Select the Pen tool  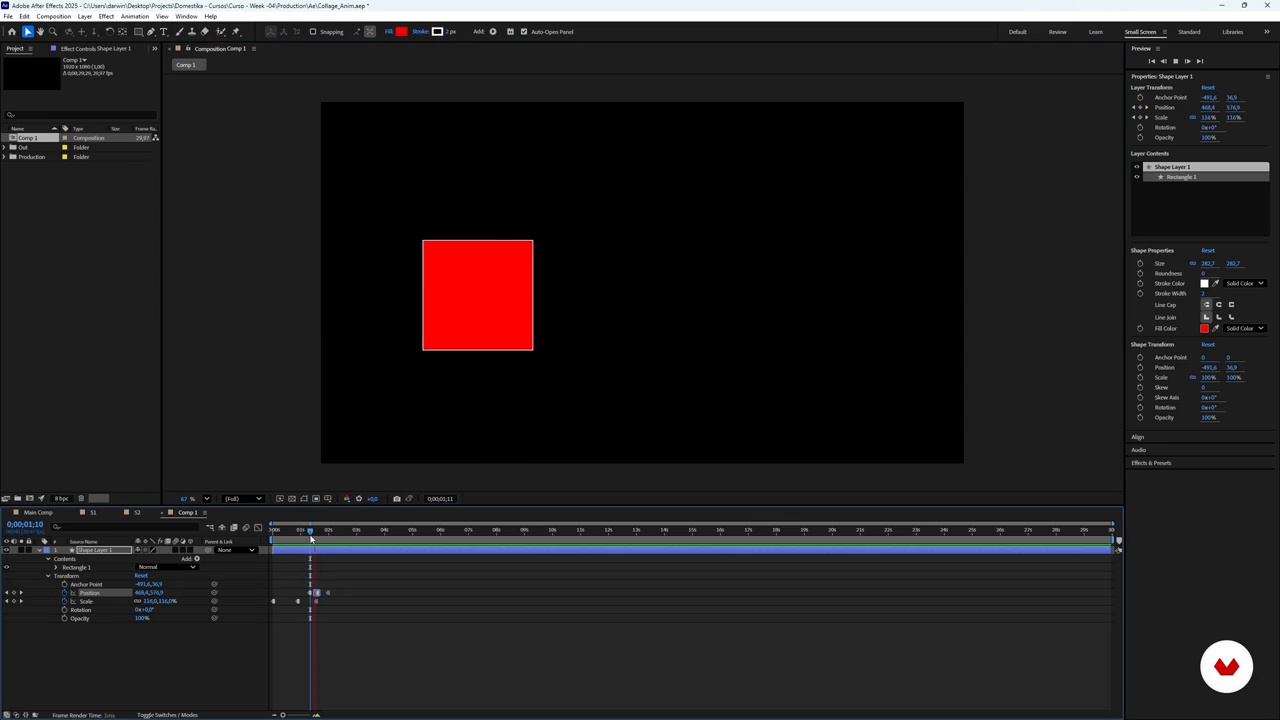point(151,32)
